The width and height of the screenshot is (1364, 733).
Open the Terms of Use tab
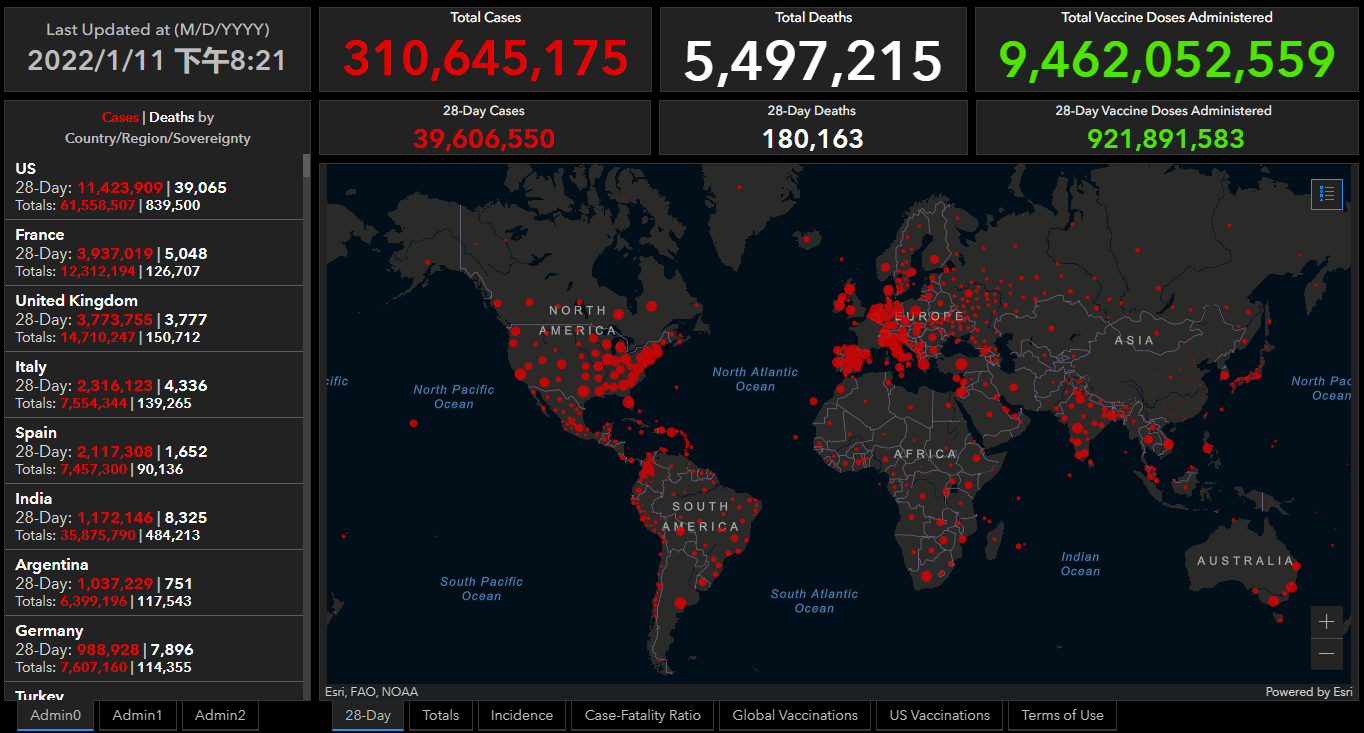pos(1062,715)
